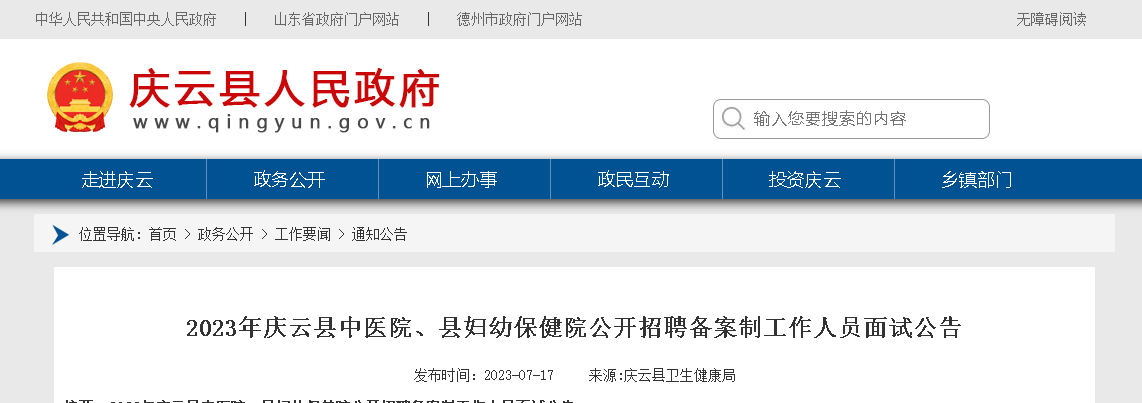
Task: Open 政务公开 navigation menu
Action: point(289,179)
